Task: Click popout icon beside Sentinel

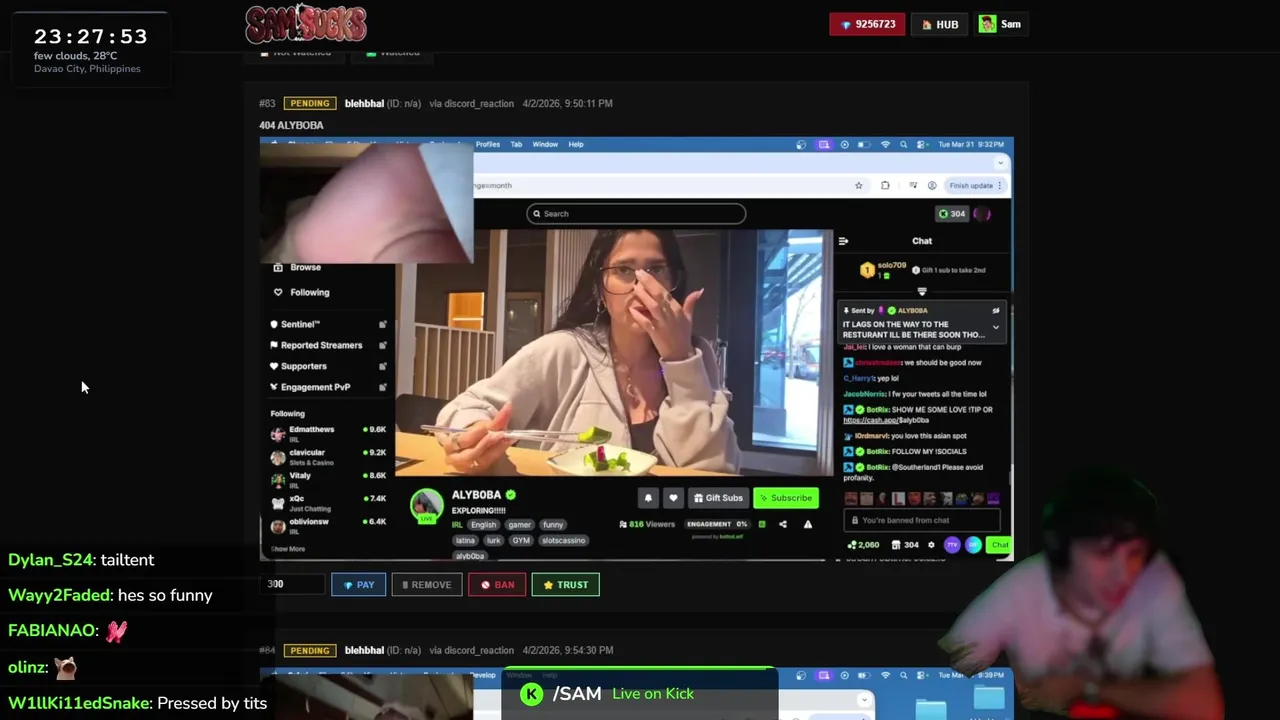Action: pos(382,324)
